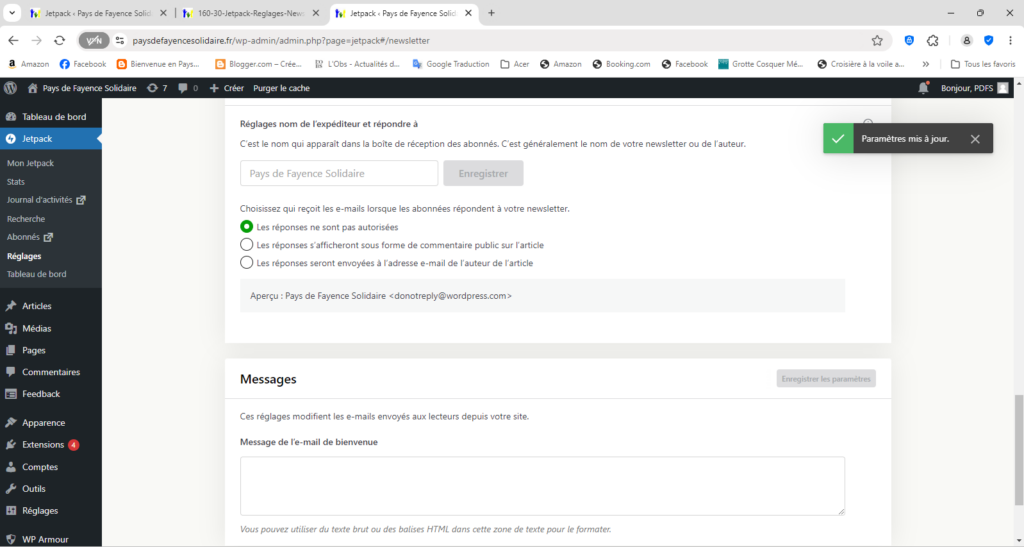Select 'Les réponses ne sont pas autorisées' option

[247, 227]
